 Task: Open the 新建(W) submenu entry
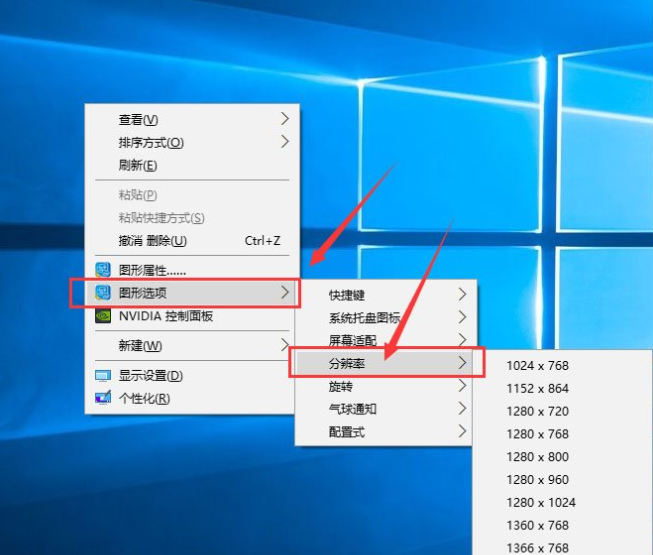(x=192, y=345)
